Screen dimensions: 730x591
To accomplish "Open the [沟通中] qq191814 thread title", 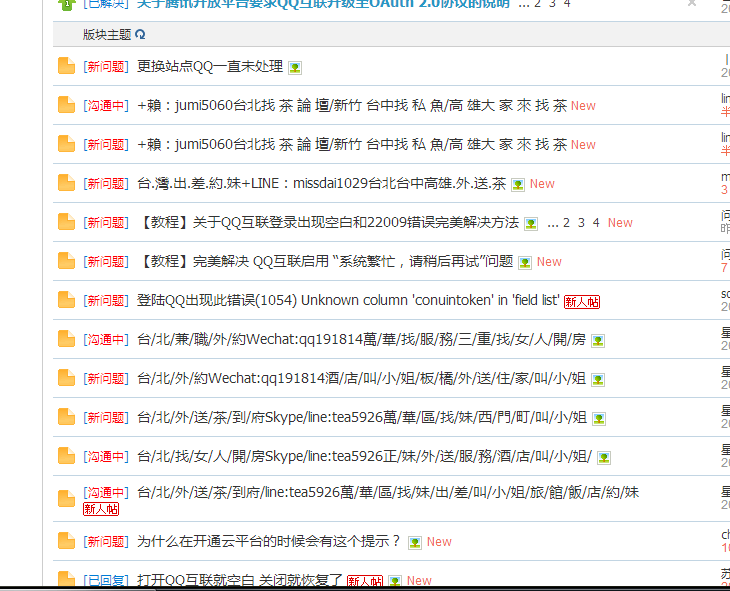I will click(361, 340).
